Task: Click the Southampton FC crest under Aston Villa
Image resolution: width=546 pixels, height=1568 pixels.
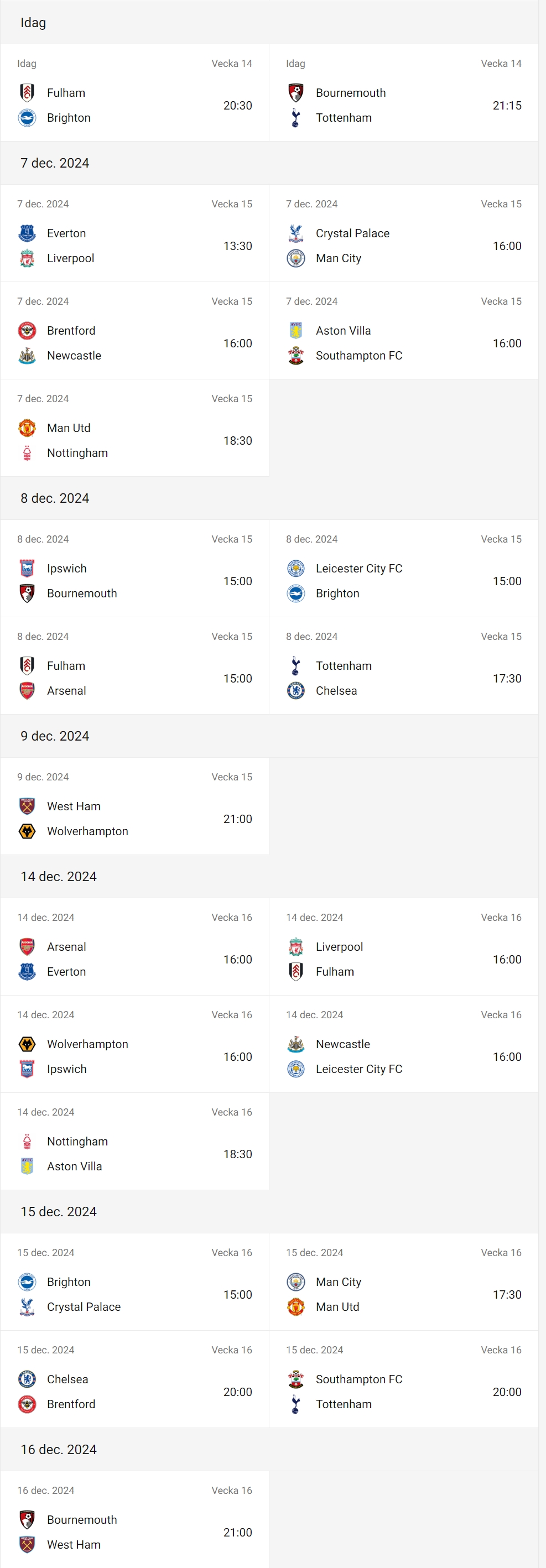Action: (x=295, y=356)
